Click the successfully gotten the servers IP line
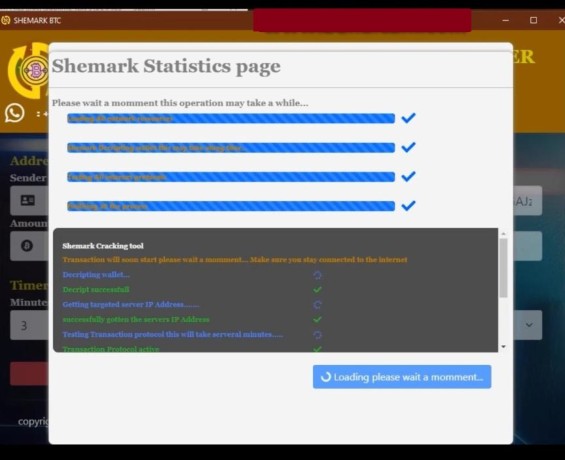The image size is (565, 460). (136, 320)
